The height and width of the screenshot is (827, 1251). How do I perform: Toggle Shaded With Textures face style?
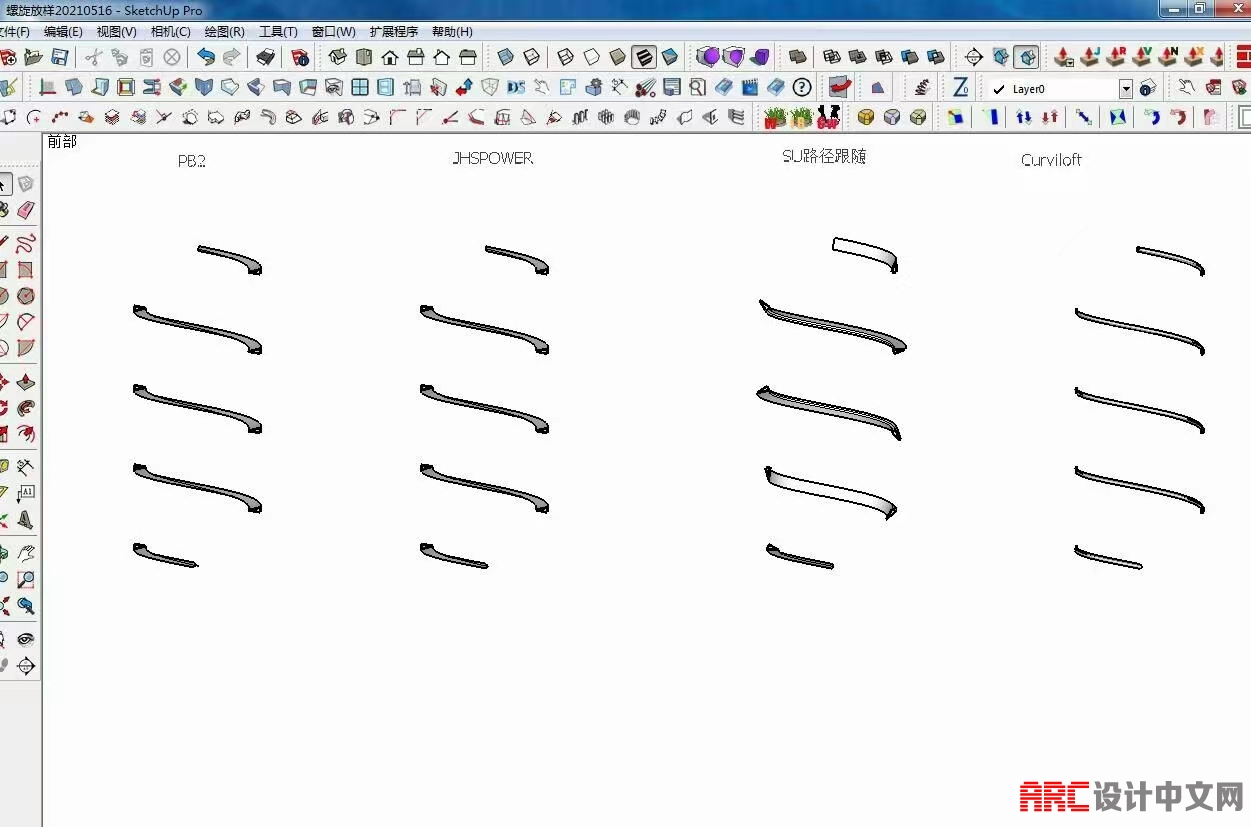[643, 57]
